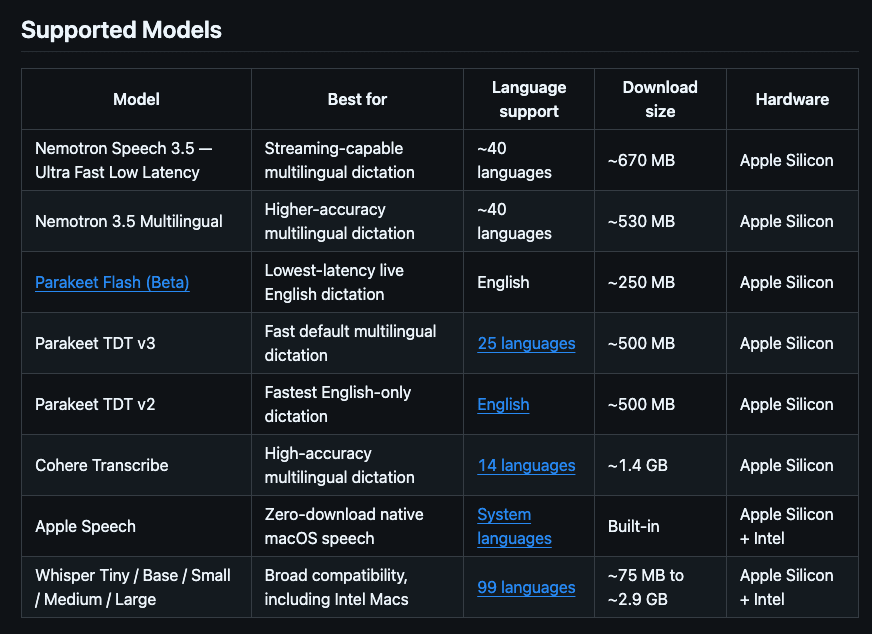Open the 25 languages link
872x634 pixels.
pos(526,344)
